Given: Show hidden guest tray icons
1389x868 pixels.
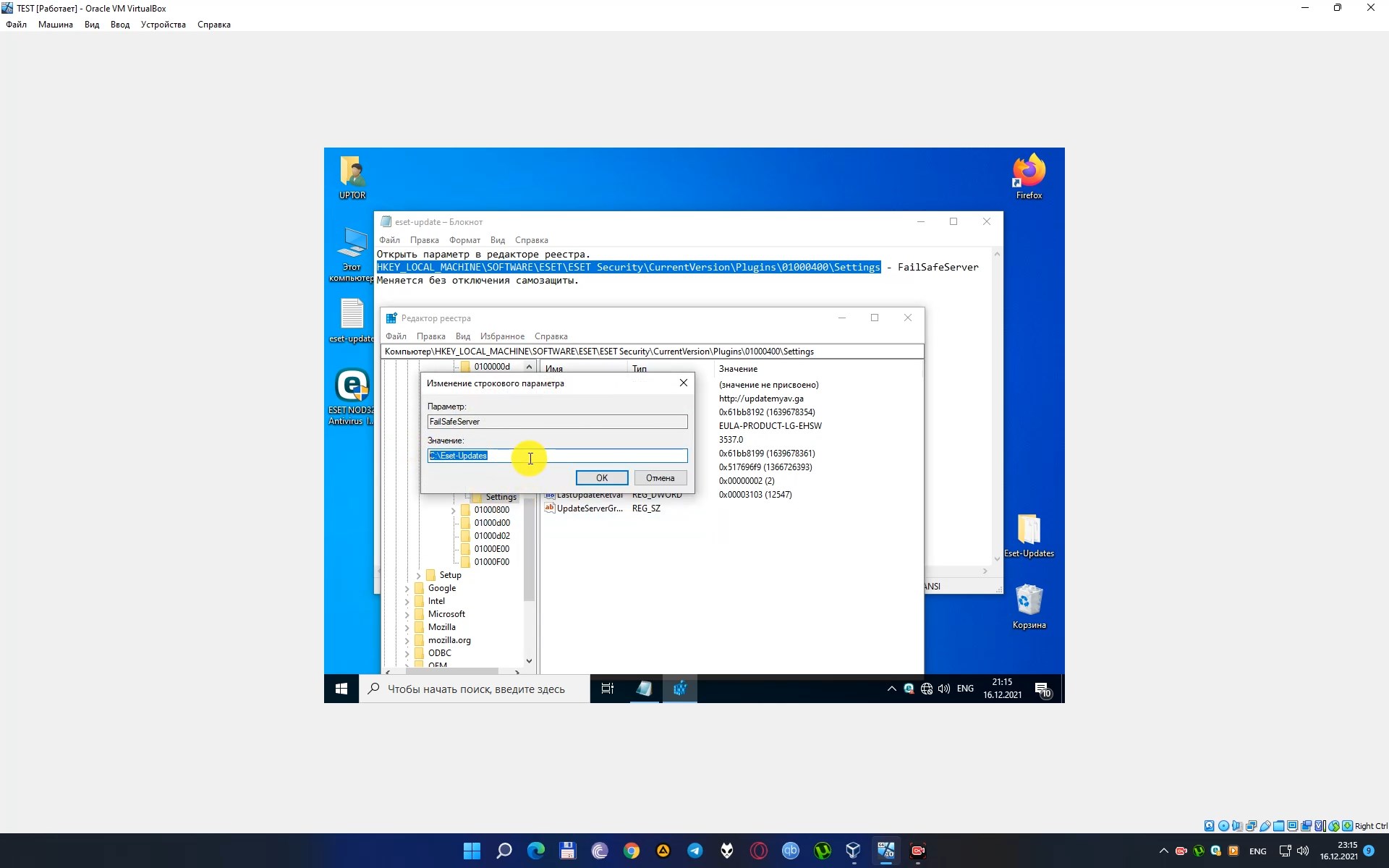Looking at the screenshot, I should coord(891,689).
